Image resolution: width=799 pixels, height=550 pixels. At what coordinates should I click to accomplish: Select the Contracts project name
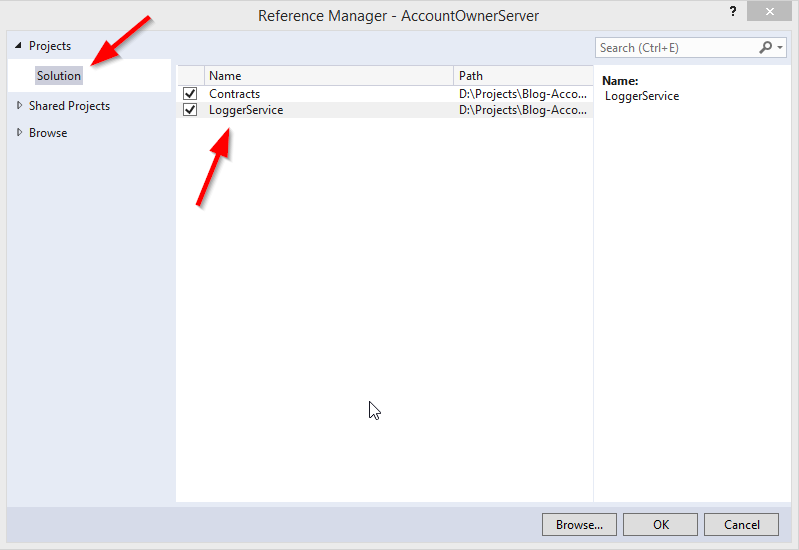pos(235,94)
